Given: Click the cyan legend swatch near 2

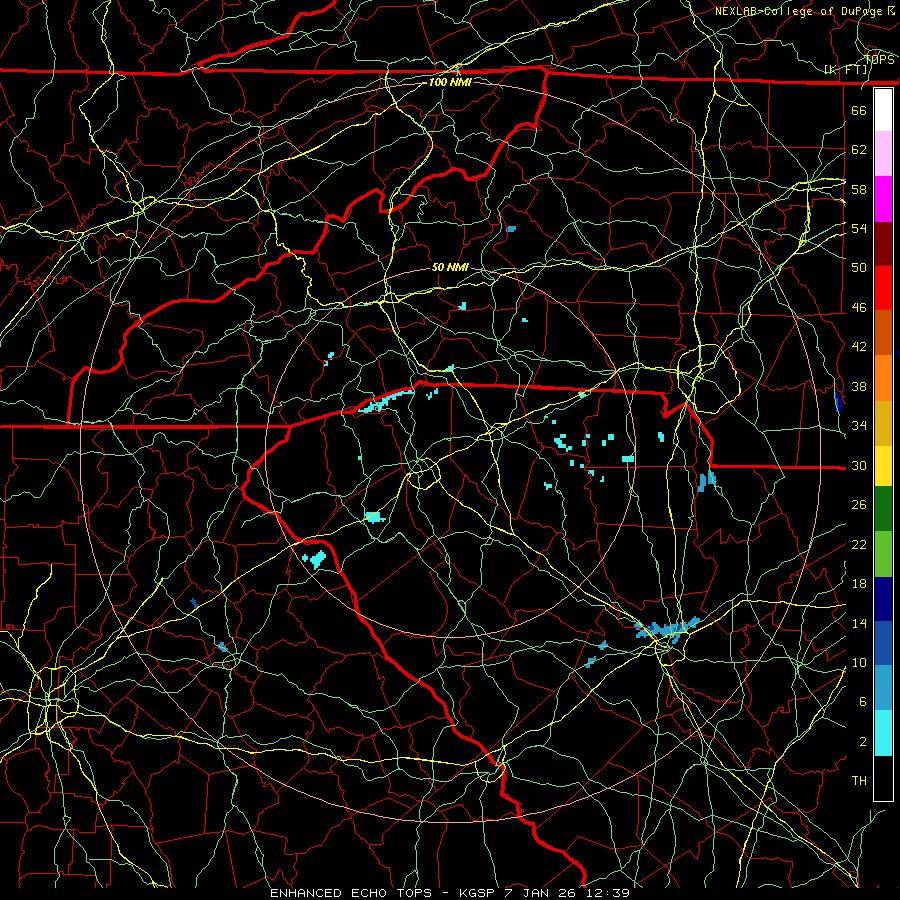Looking at the screenshot, I should [x=883, y=733].
